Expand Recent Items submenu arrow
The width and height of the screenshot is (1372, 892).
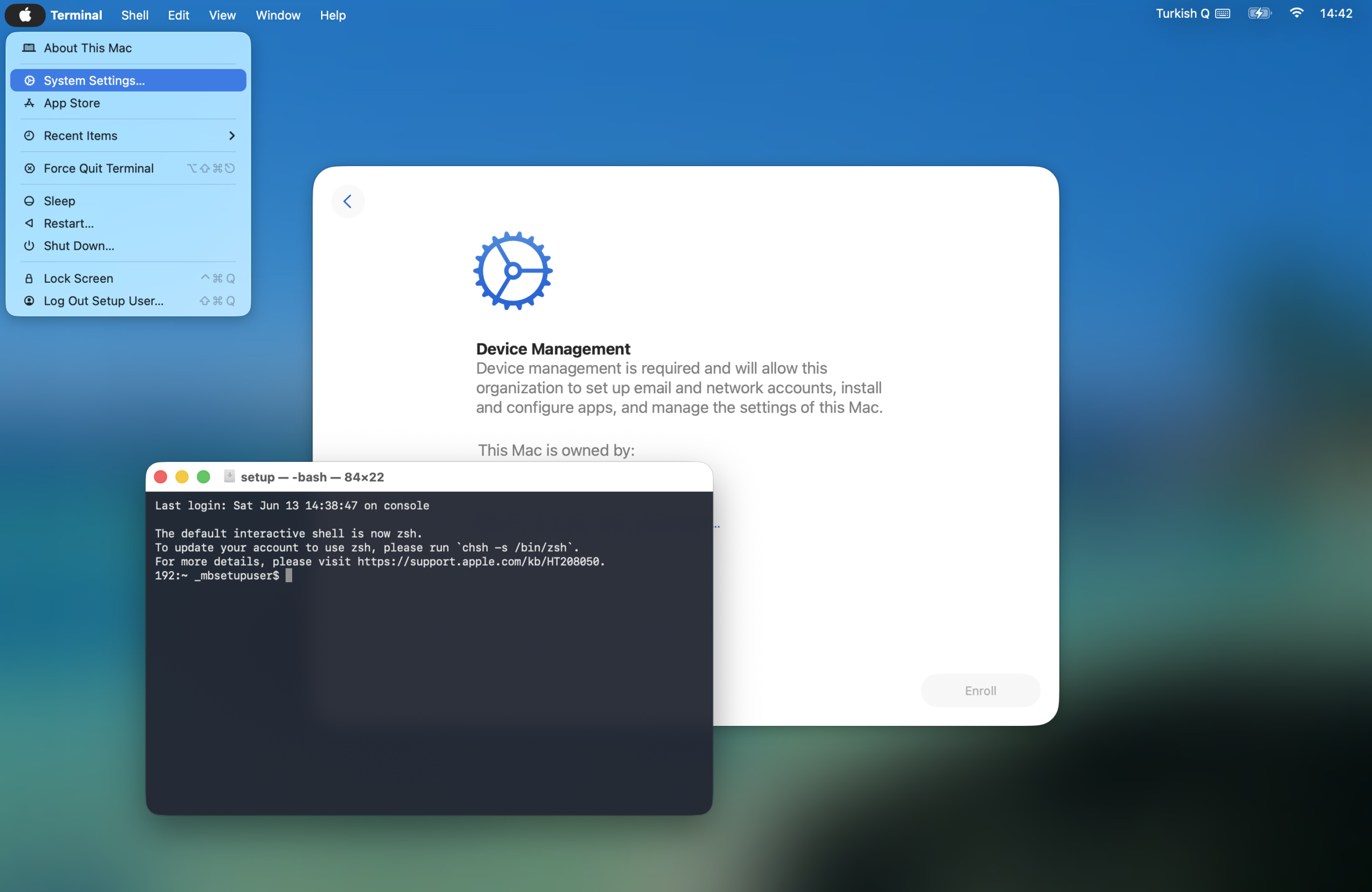[232, 136]
